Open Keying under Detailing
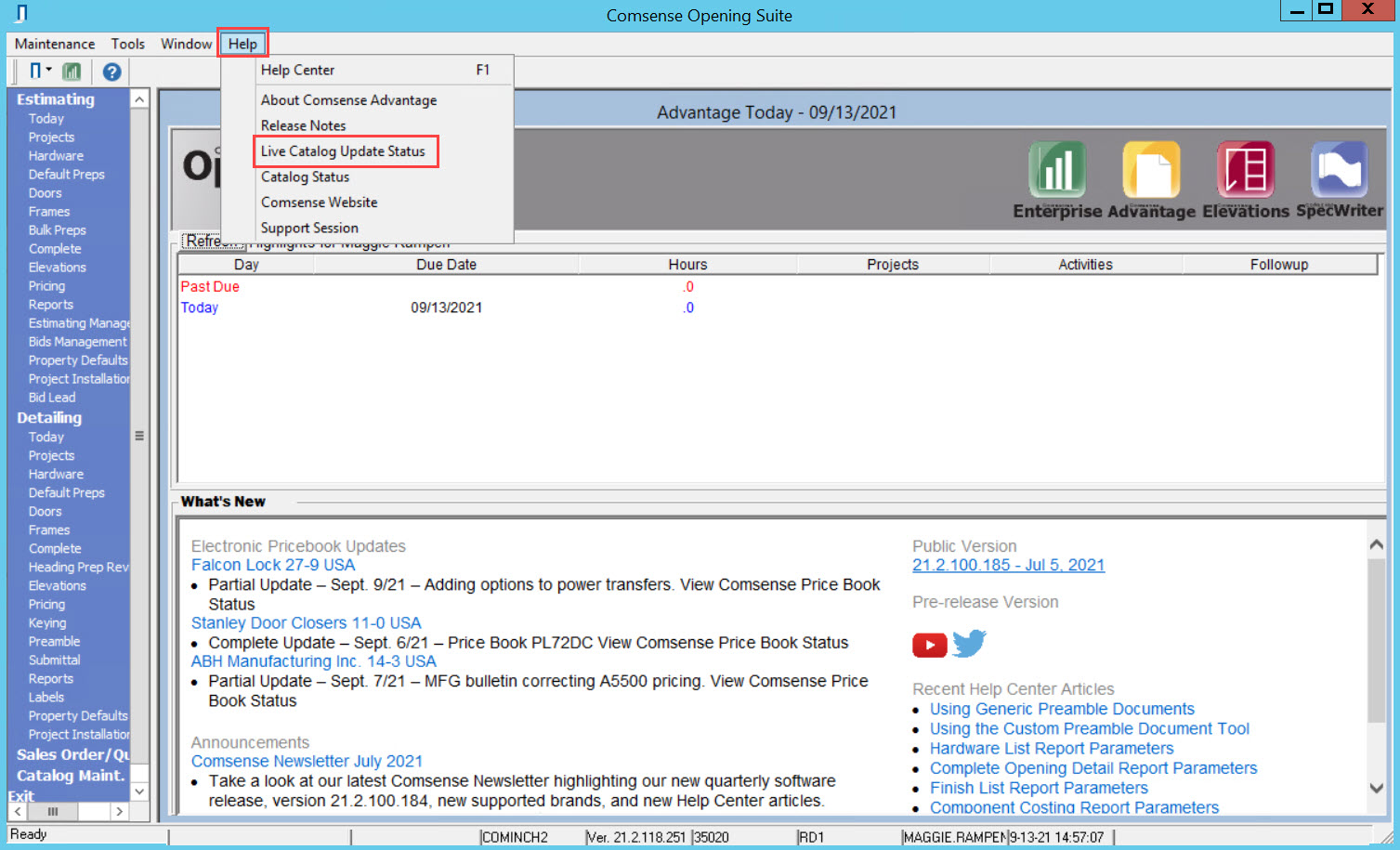 (x=46, y=623)
